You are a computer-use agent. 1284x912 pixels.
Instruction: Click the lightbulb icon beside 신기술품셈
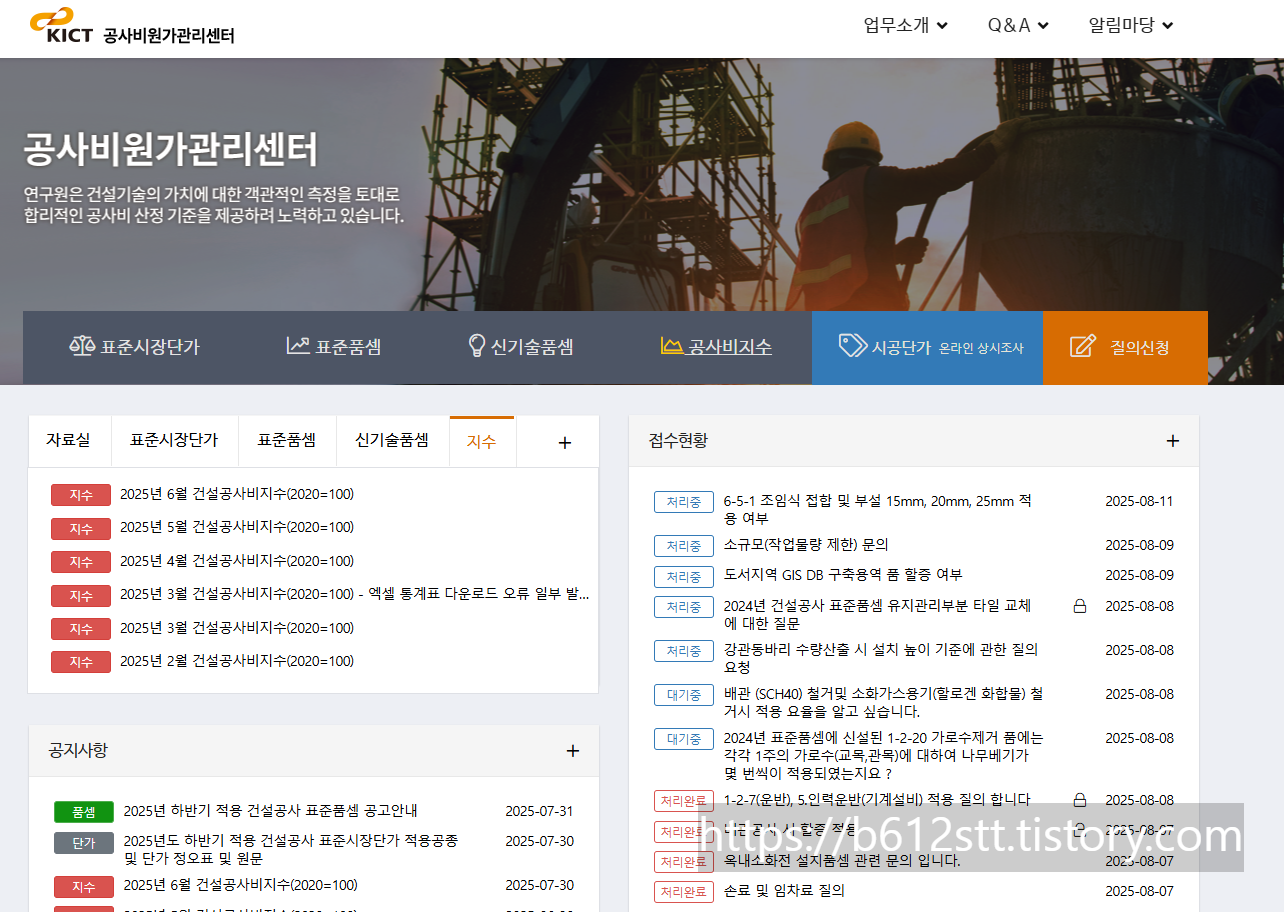(x=477, y=346)
